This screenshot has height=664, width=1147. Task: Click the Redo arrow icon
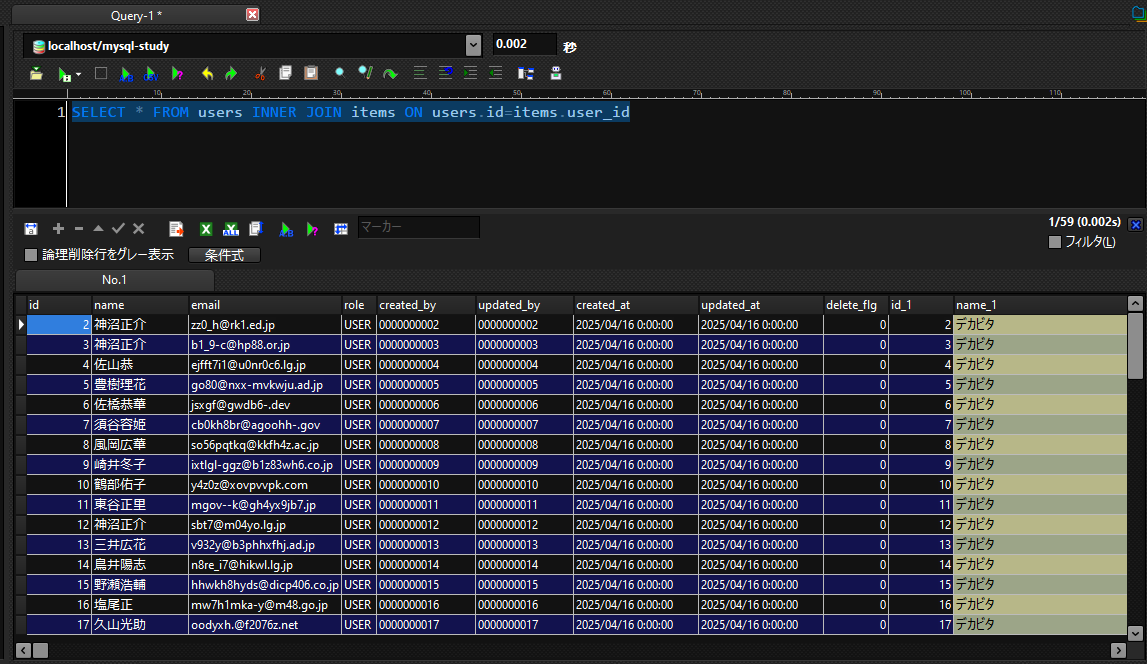[230, 73]
